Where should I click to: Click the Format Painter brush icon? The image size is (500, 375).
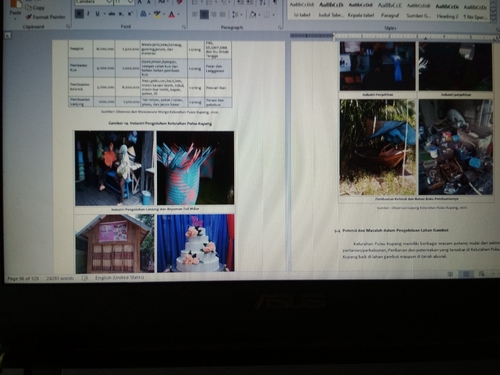pos(29,17)
